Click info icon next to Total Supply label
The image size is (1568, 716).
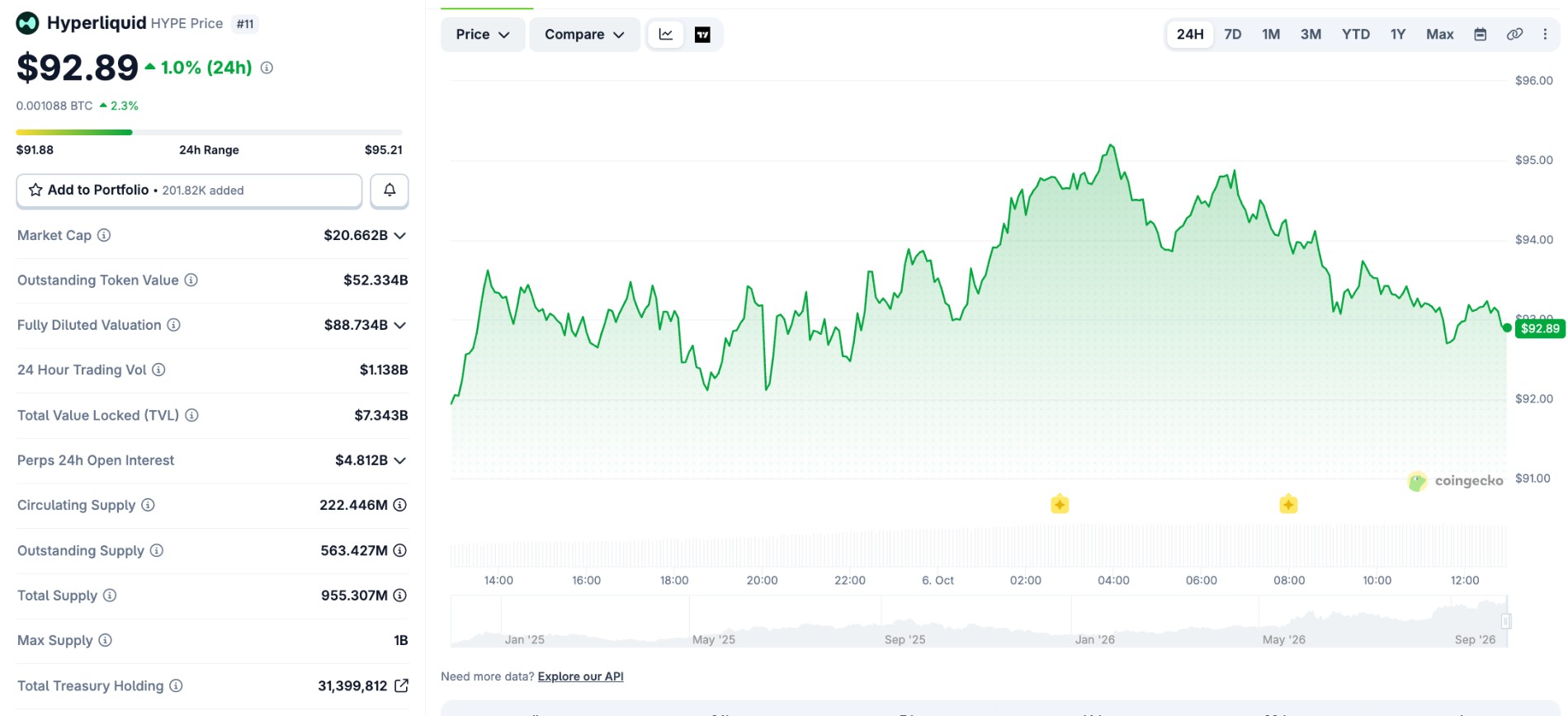click(x=109, y=595)
